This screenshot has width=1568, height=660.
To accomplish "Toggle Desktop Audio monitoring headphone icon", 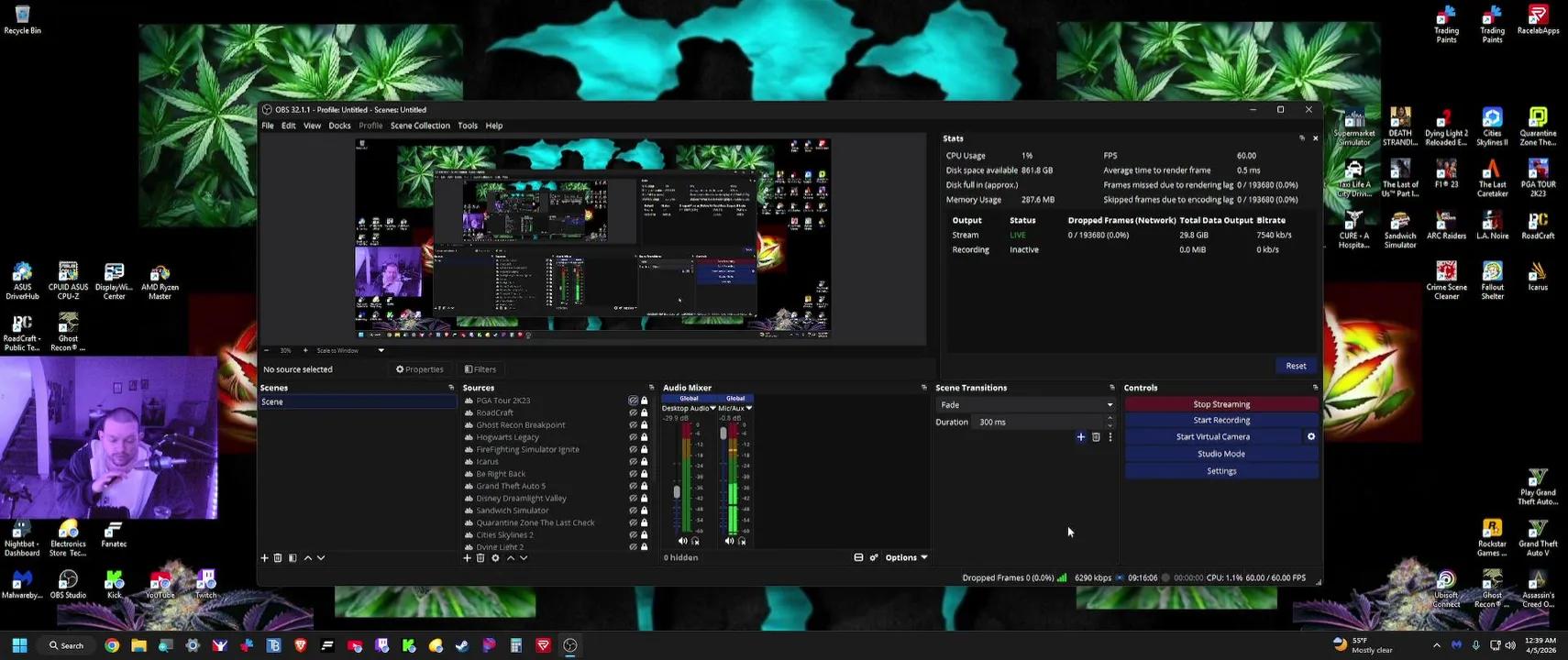I will (x=695, y=541).
